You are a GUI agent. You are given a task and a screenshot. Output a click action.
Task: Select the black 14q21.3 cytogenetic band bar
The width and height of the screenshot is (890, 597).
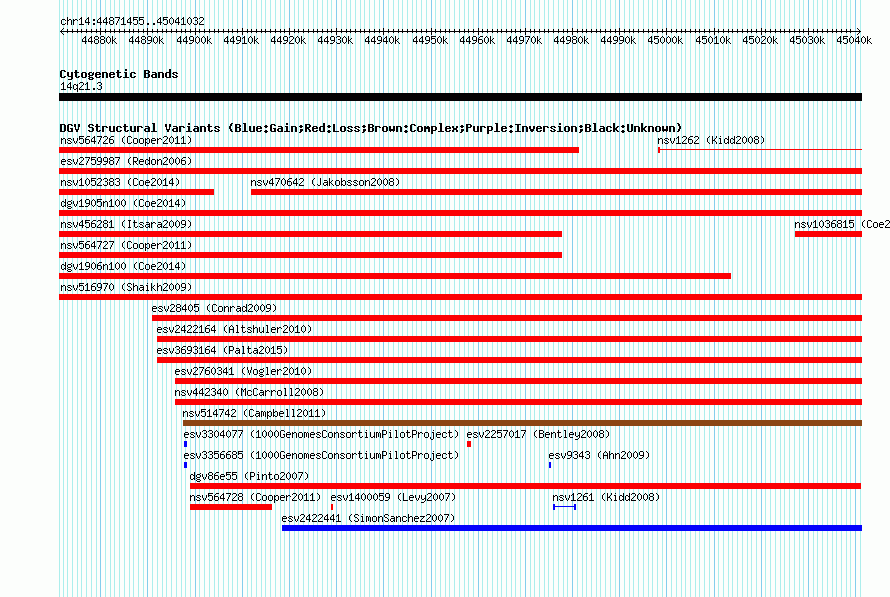(x=460, y=97)
